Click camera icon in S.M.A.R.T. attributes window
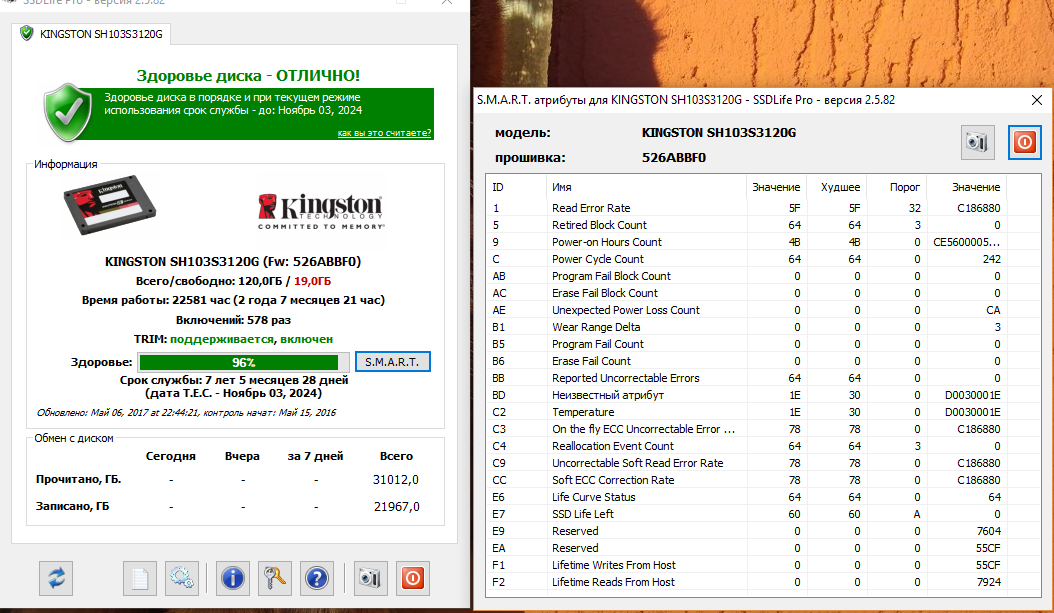The width and height of the screenshot is (1054, 613). click(x=977, y=143)
